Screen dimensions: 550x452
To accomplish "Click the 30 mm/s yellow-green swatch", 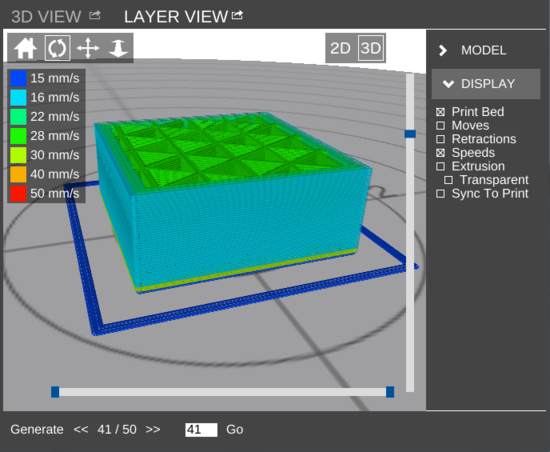I will [x=18, y=155].
